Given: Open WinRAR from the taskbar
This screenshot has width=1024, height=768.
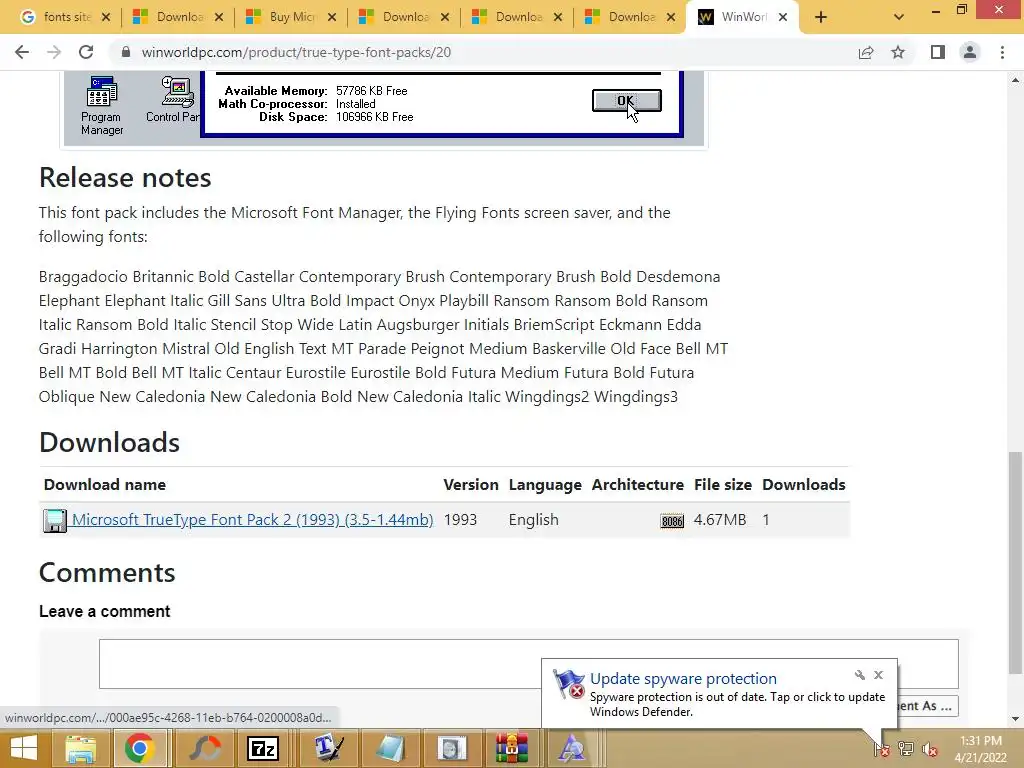Looking at the screenshot, I should click(x=511, y=748).
